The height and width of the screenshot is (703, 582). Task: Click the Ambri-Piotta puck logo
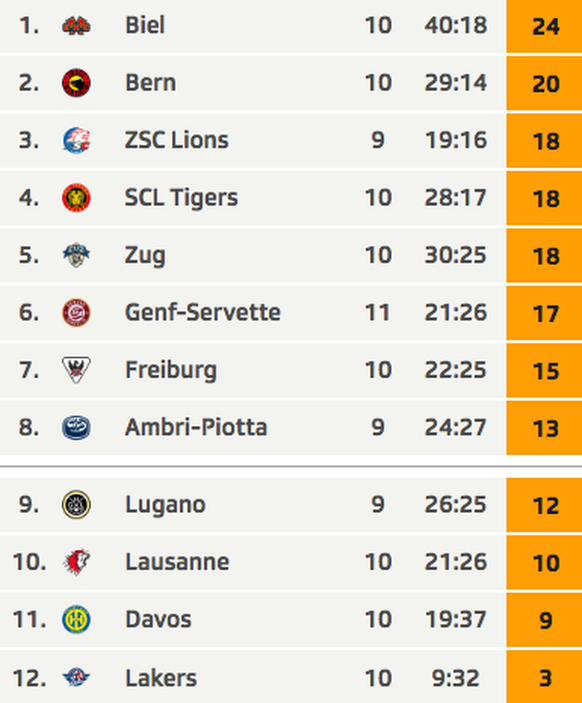pos(76,427)
